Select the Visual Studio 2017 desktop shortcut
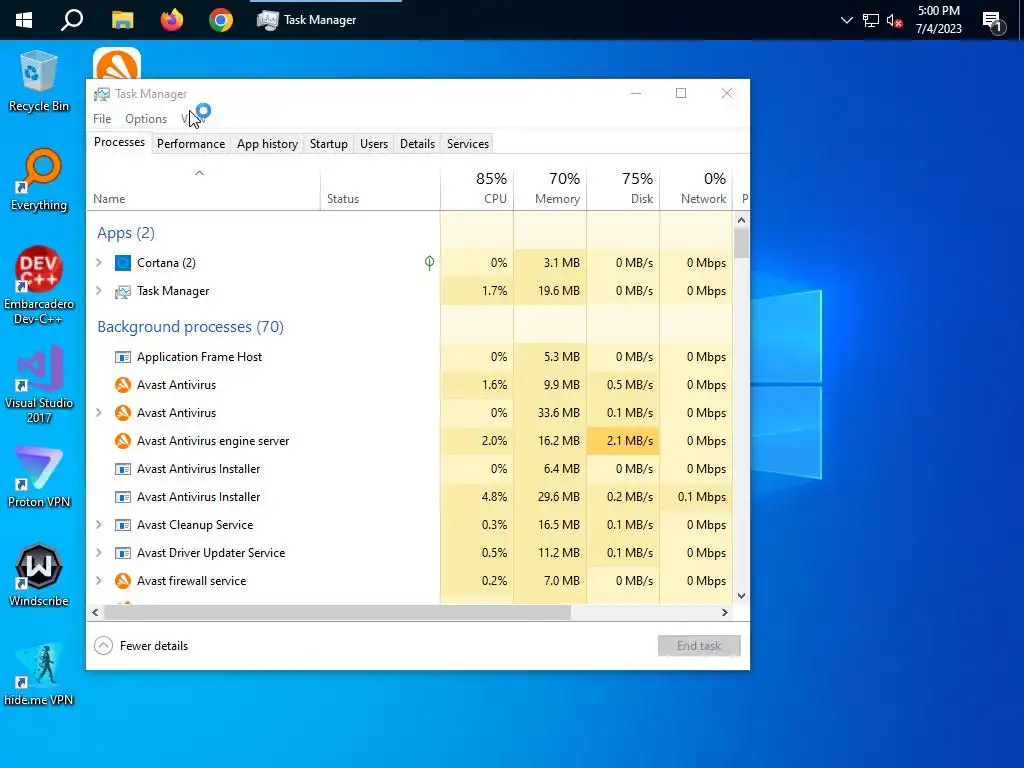1024x768 pixels. point(39,385)
